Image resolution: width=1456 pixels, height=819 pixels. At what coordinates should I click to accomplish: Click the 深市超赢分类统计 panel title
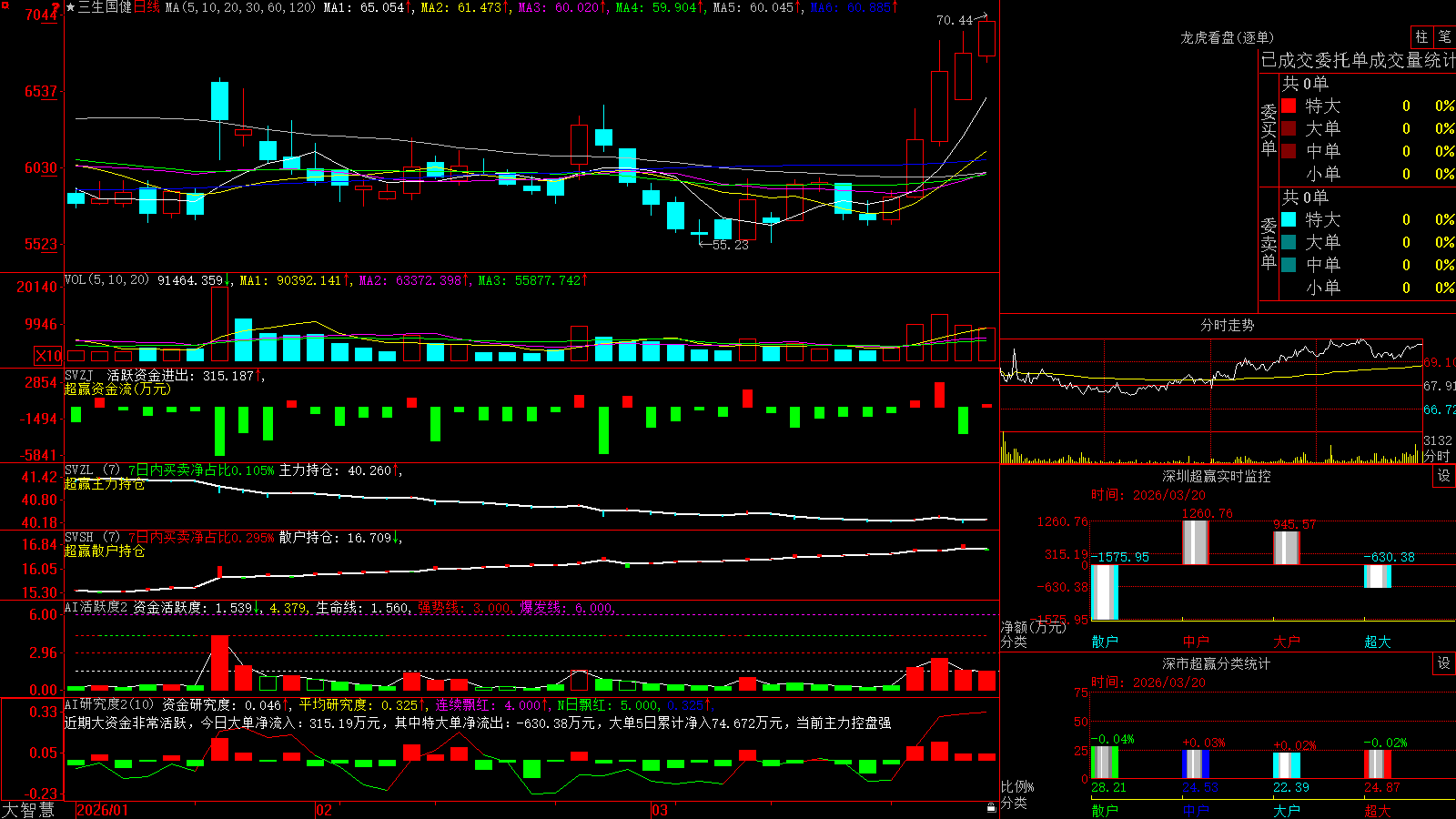coord(1217,663)
